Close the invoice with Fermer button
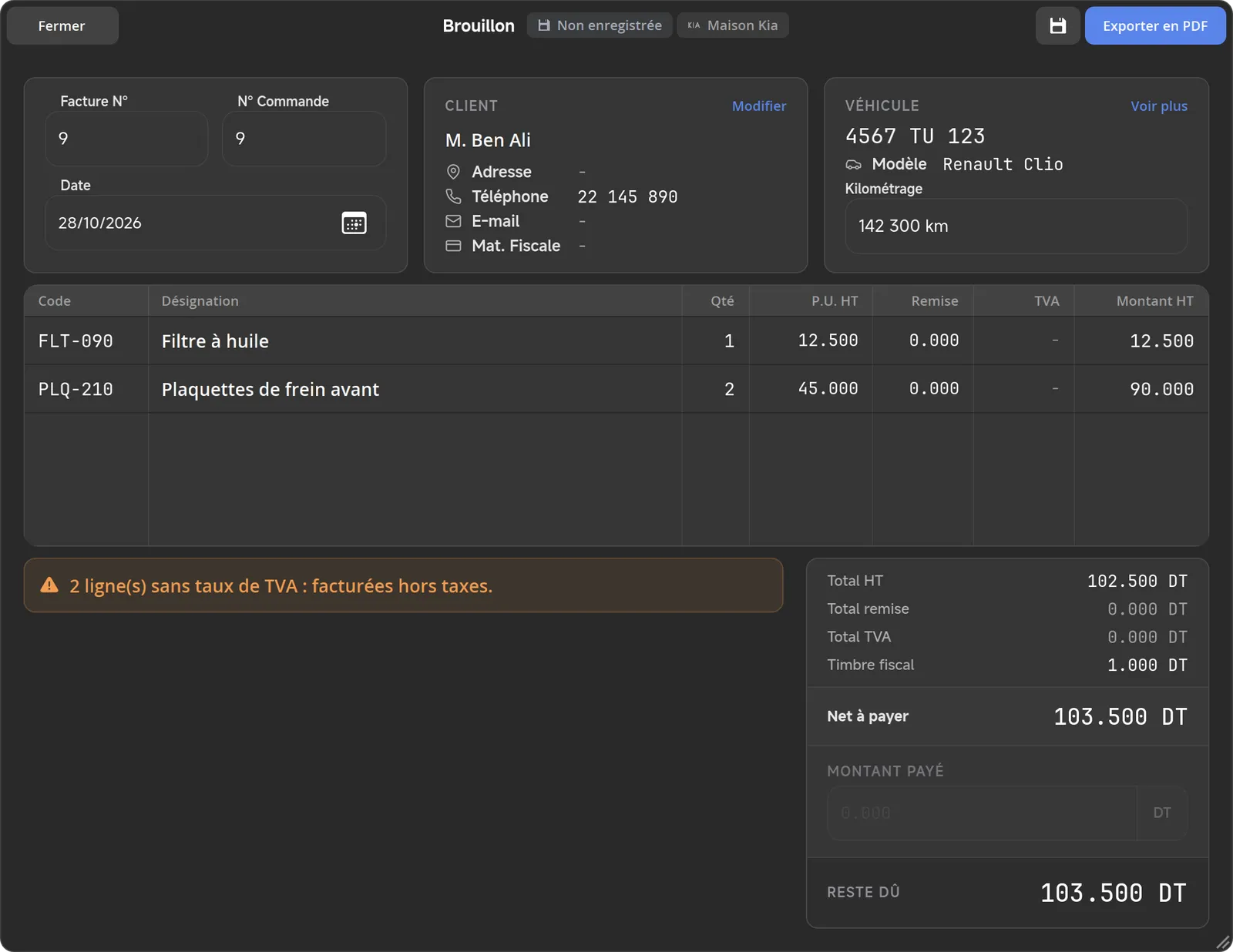Screen dimensions: 1233x952 [x=62, y=25]
